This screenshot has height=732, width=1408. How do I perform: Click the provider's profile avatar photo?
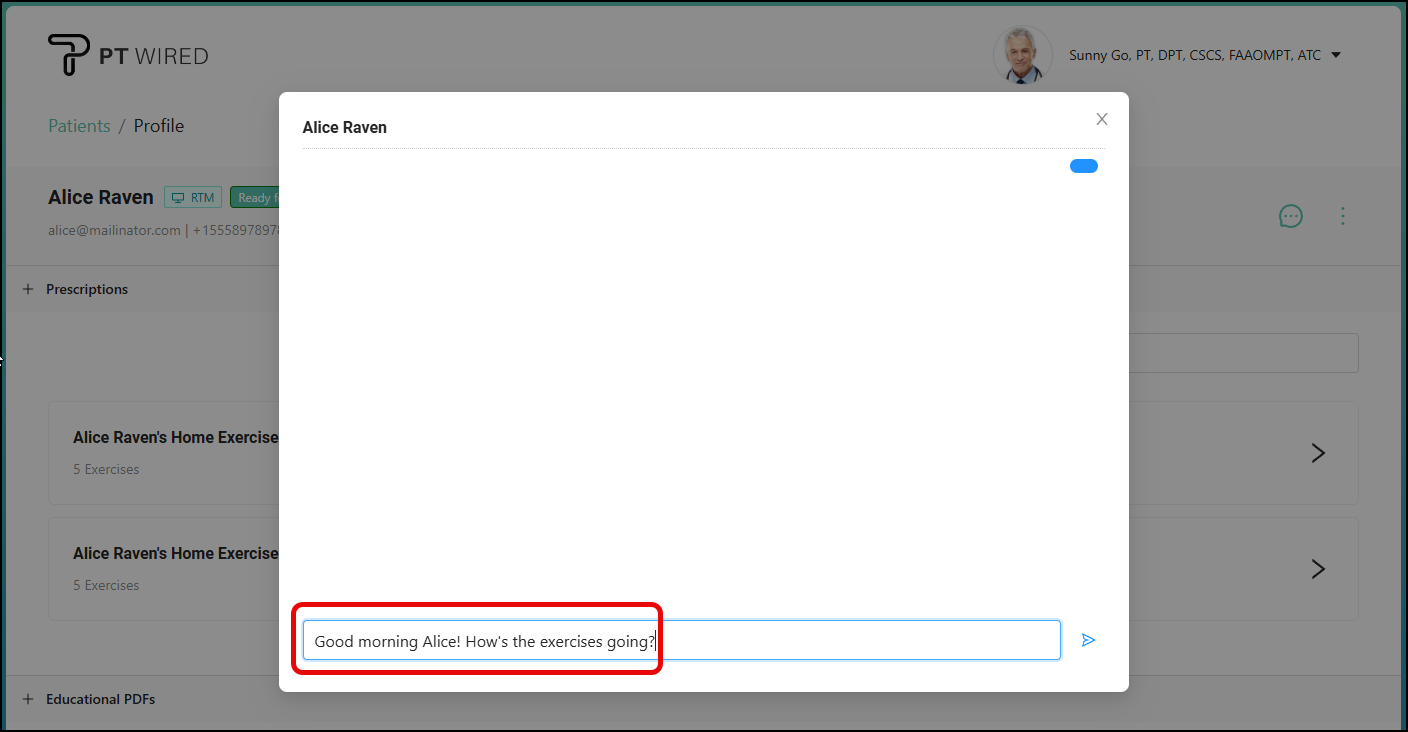(1022, 55)
